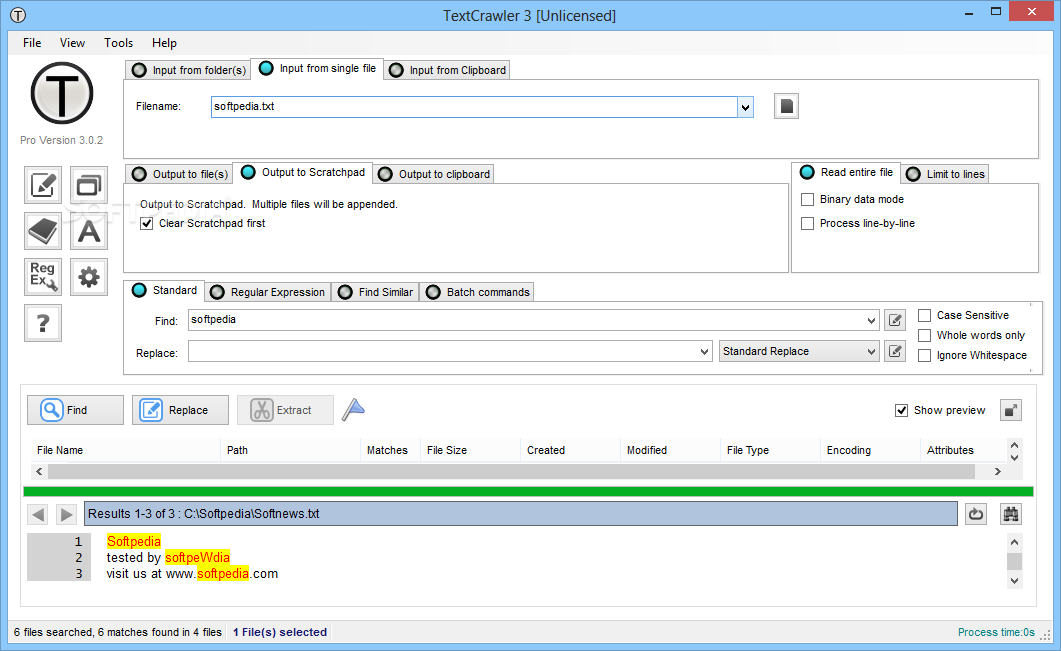Click the blue flag icon near Extract
The width and height of the screenshot is (1061, 651).
click(353, 409)
